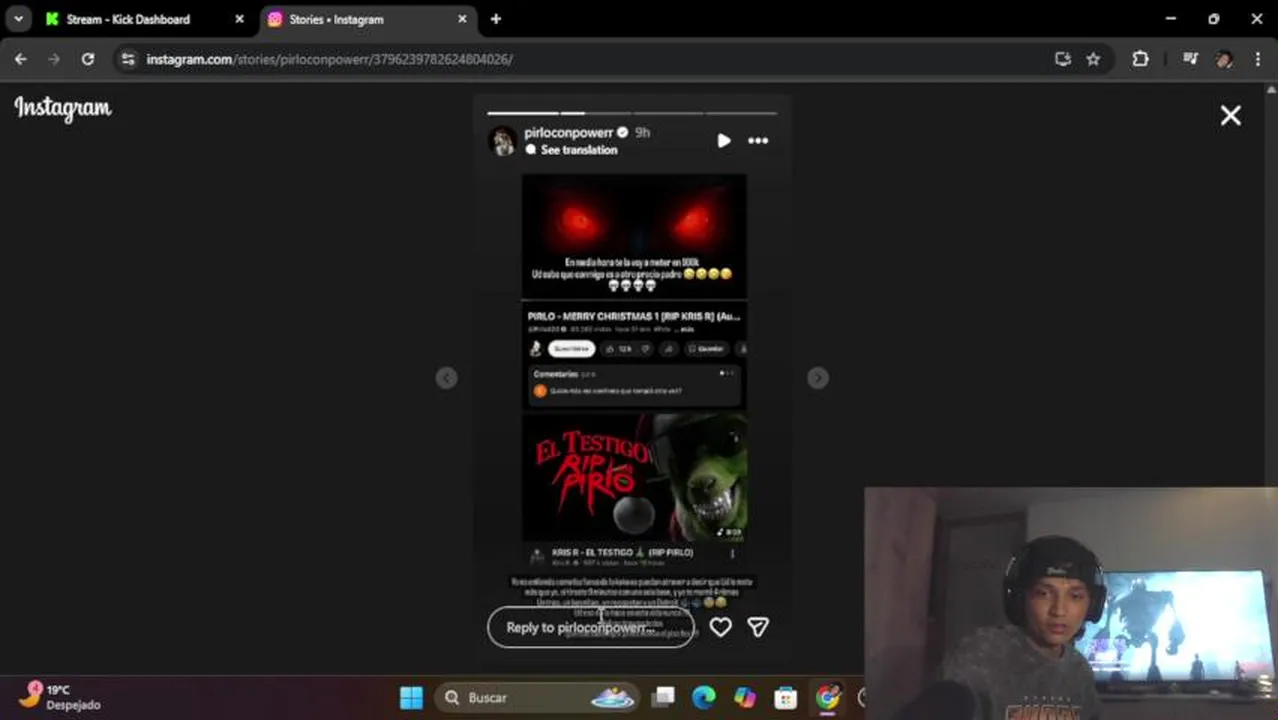Close the story viewer with X
Screen dimensions: 1278x720
pos(1231,116)
